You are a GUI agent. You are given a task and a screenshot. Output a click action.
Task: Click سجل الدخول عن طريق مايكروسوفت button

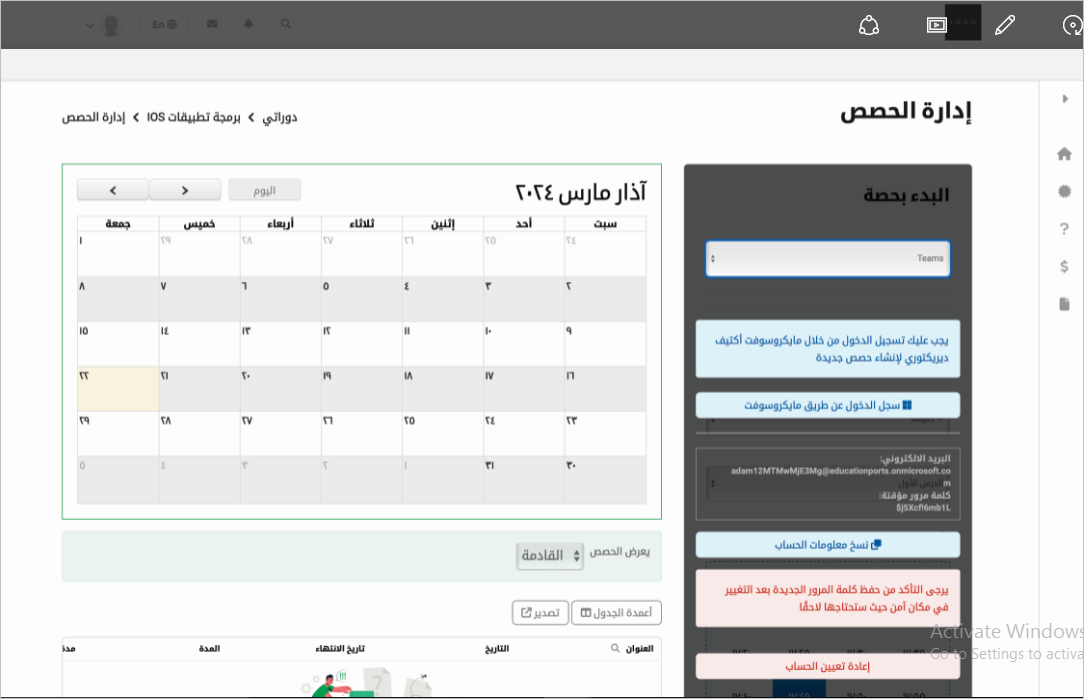827,405
